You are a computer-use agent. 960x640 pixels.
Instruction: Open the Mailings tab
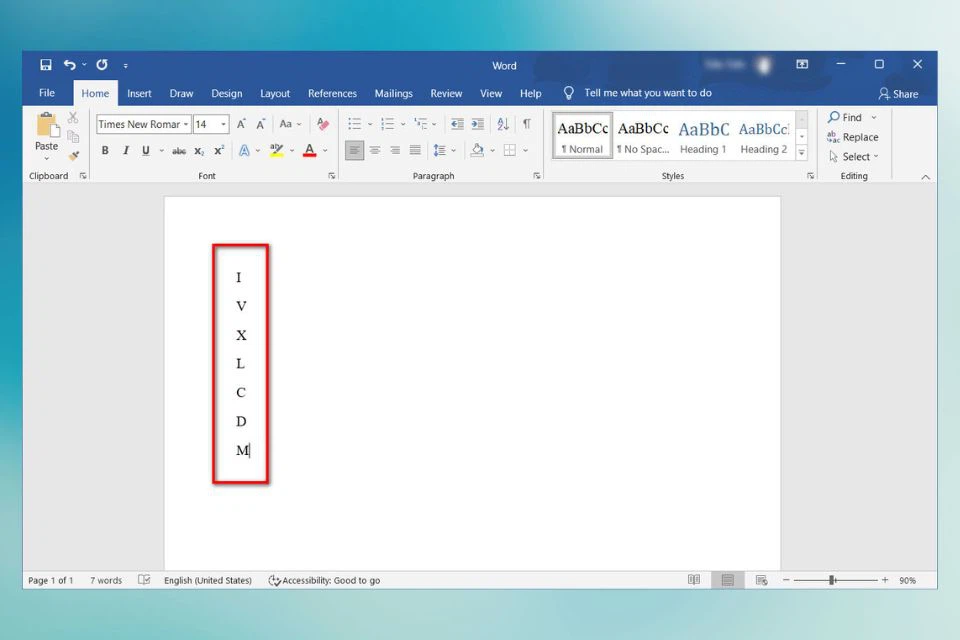(x=393, y=93)
